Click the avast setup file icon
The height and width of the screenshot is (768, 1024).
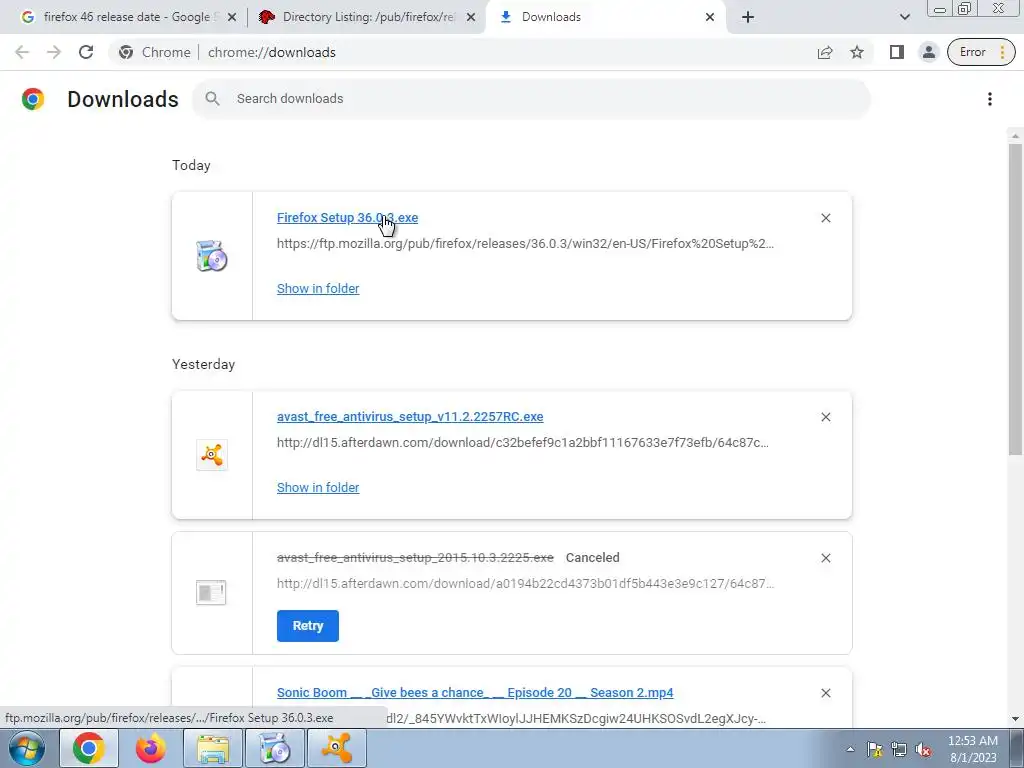point(212,455)
